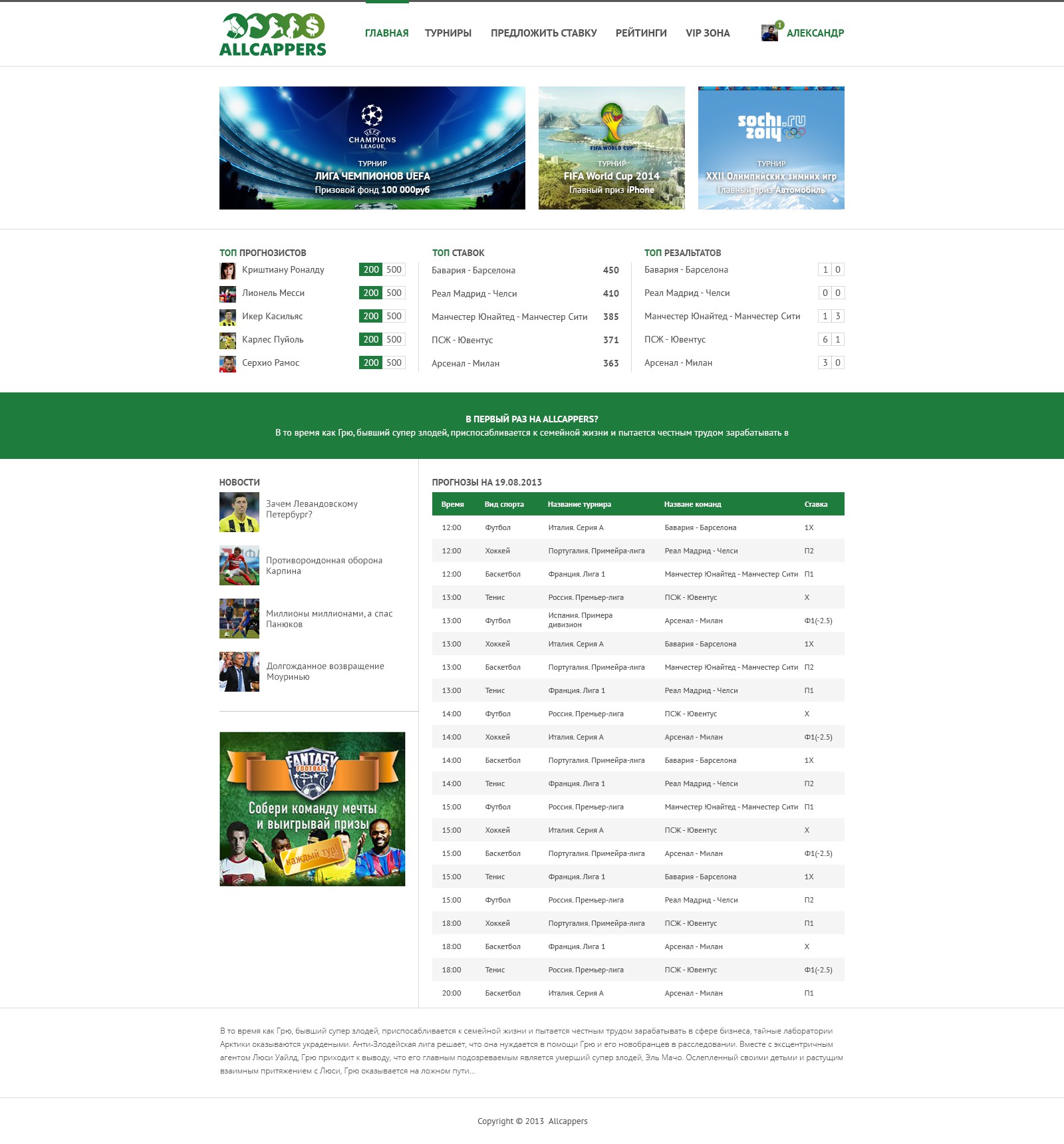1064x1144 pixels.
Task: Open forecaster Криштиану Роналду name link
Action: 283,269
